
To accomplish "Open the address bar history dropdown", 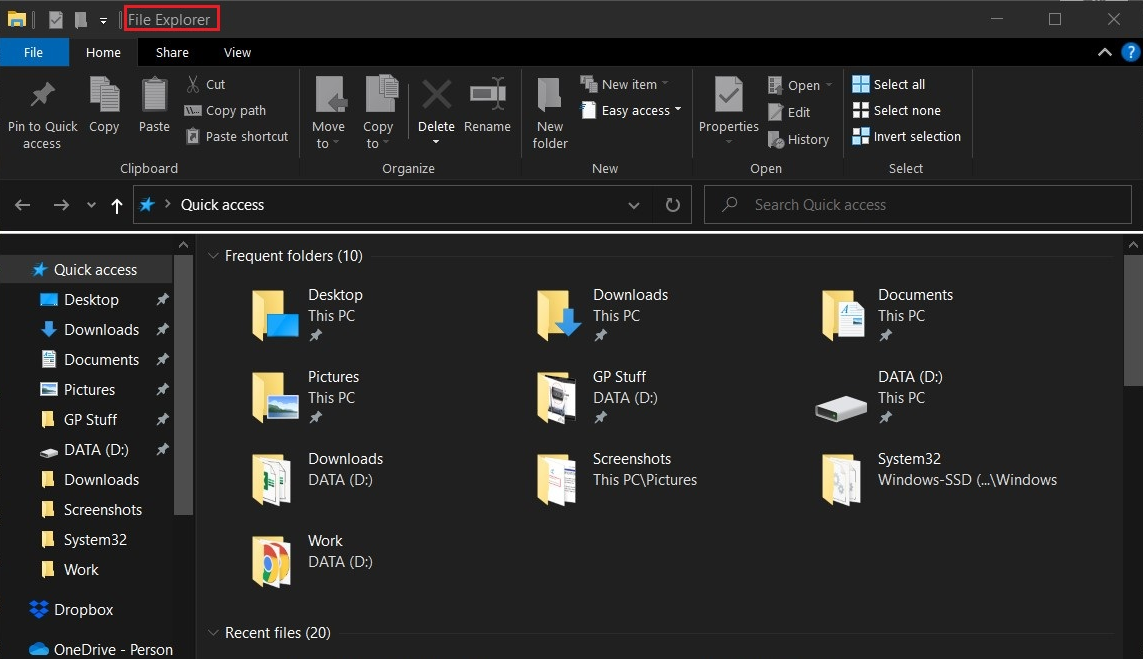I will (x=634, y=204).
